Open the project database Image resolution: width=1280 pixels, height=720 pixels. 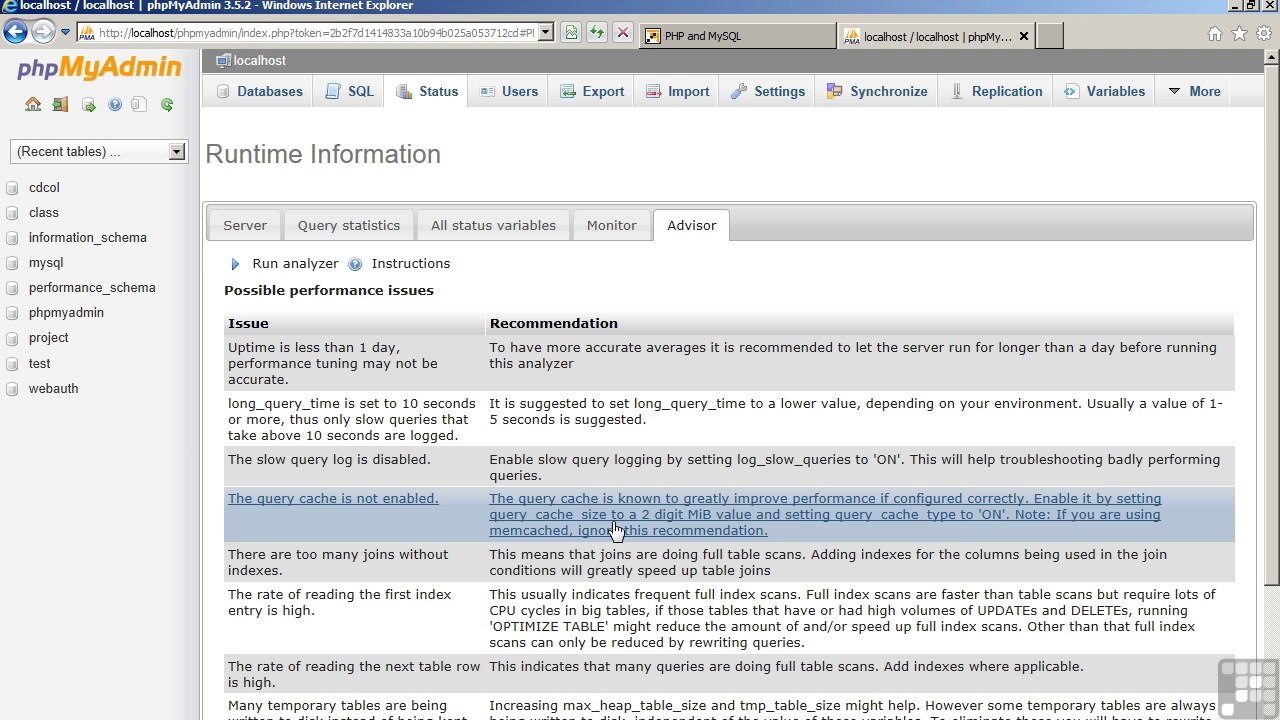pos(48,337)
